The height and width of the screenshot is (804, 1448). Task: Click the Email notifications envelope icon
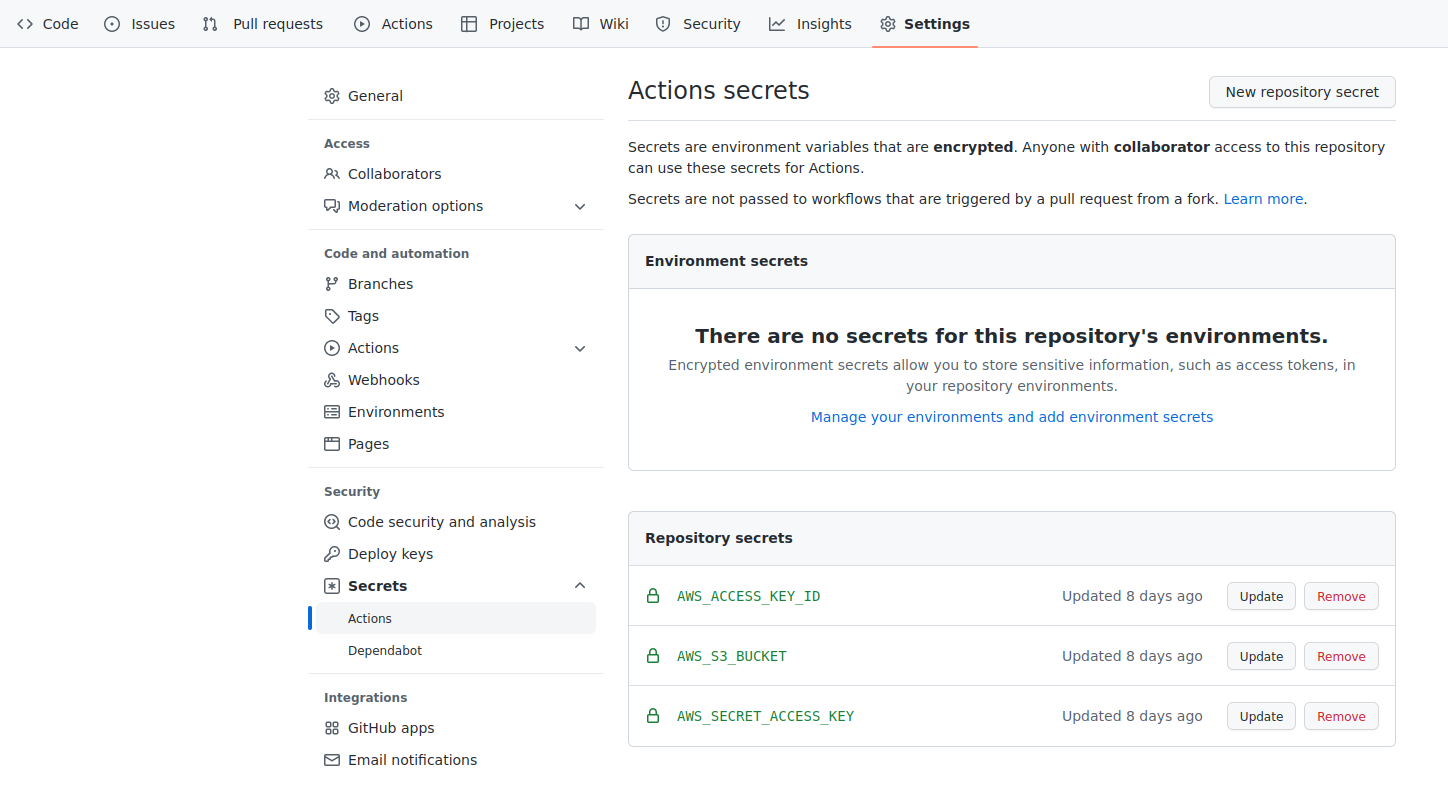[332, 760]
